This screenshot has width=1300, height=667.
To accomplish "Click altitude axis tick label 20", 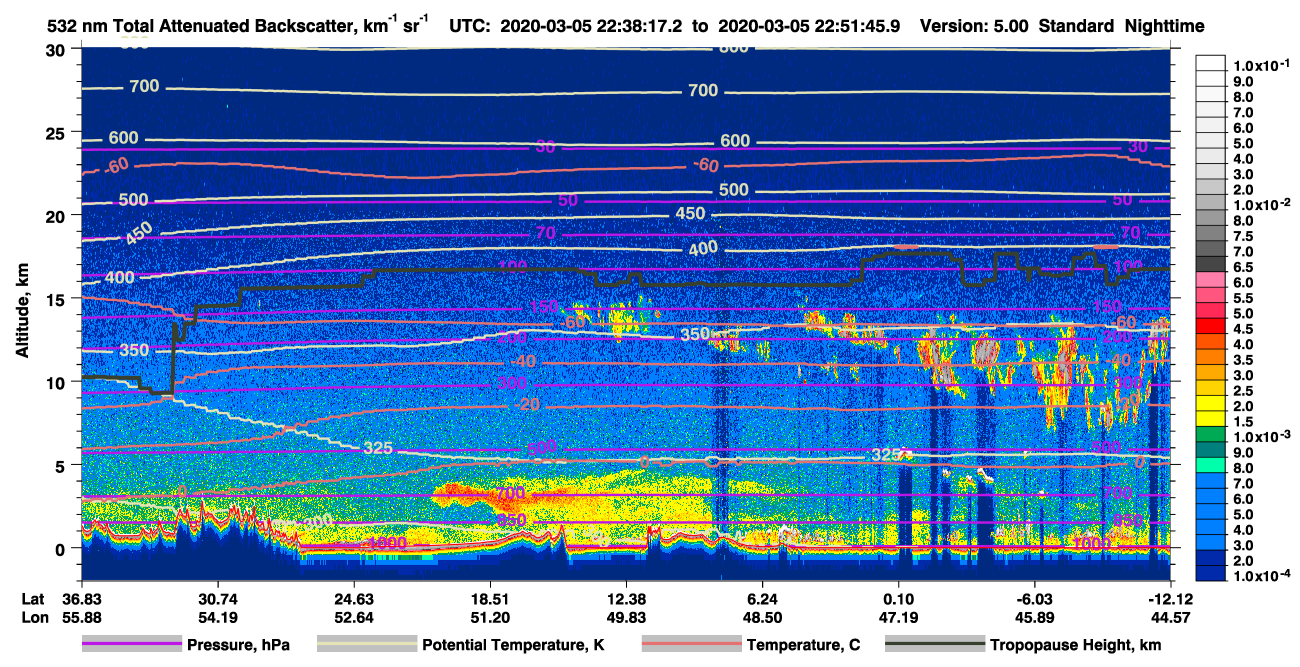I will pos(55,215).
